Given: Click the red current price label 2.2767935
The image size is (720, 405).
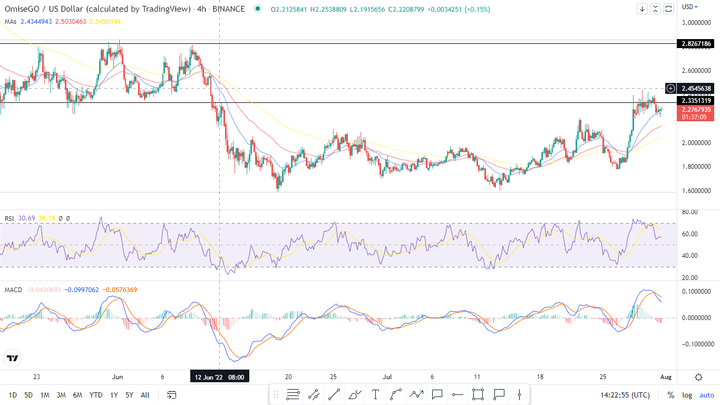Looking at the screenshot, I should [x=695, y=113].
